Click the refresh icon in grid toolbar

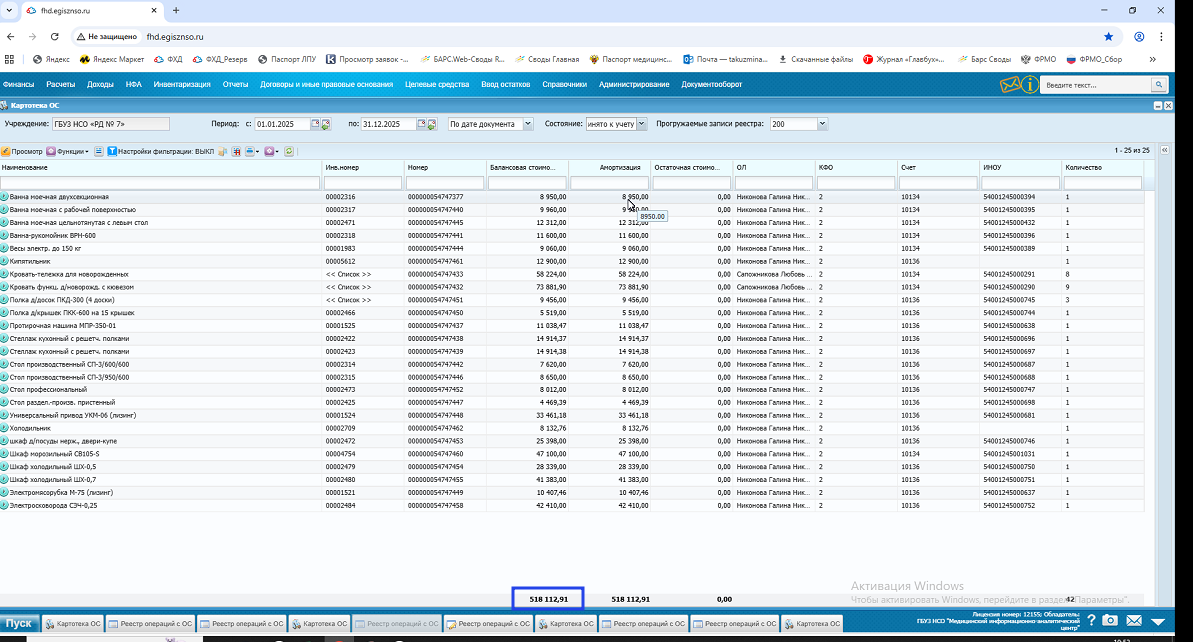click(289, 151)
